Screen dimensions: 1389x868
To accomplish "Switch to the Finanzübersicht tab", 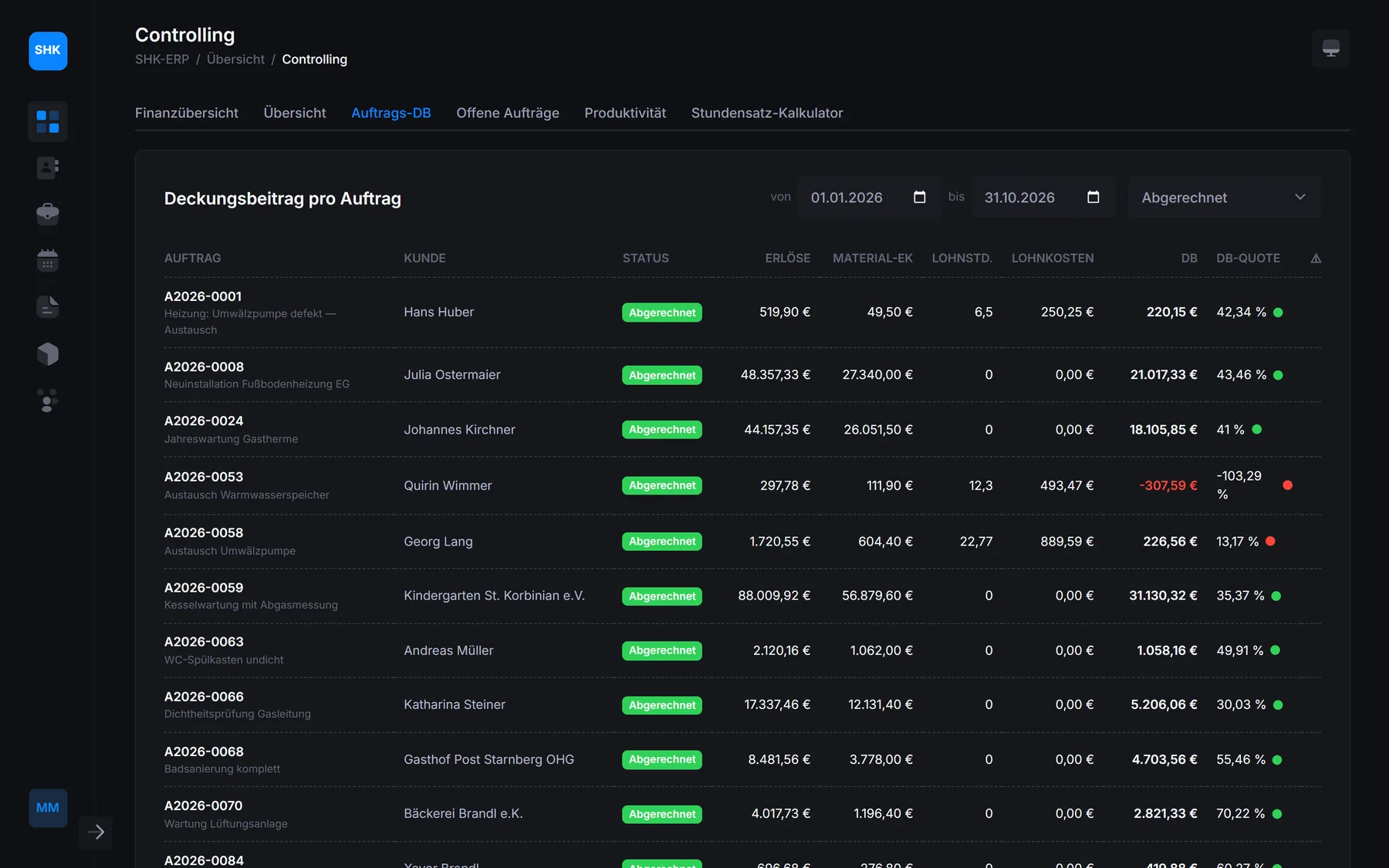I will tap(187, 113).
